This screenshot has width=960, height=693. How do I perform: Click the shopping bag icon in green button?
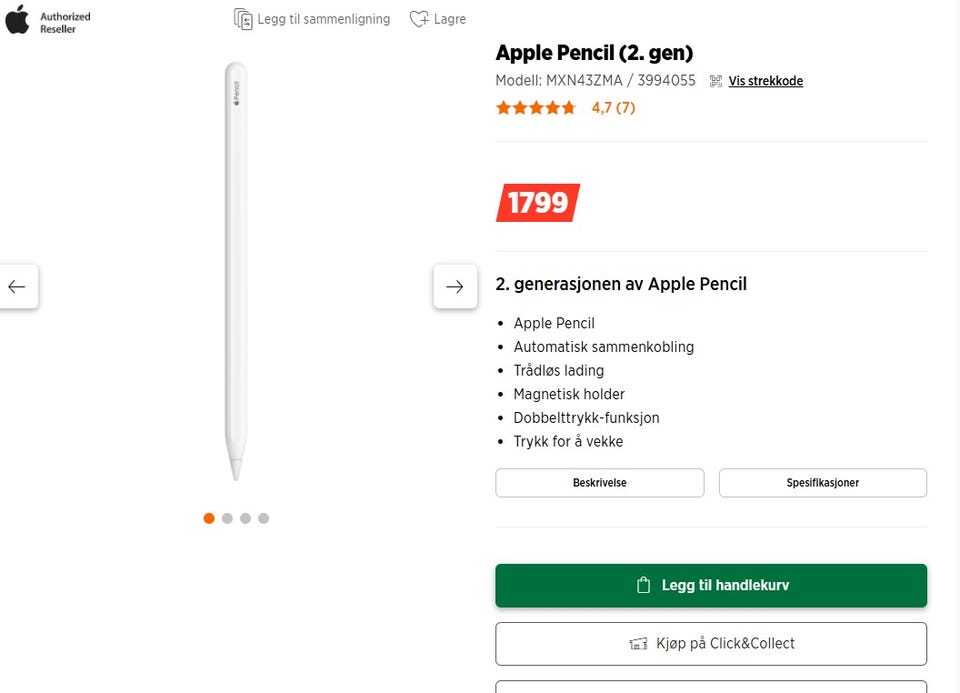pyautogui.click(x=644, y=585)
